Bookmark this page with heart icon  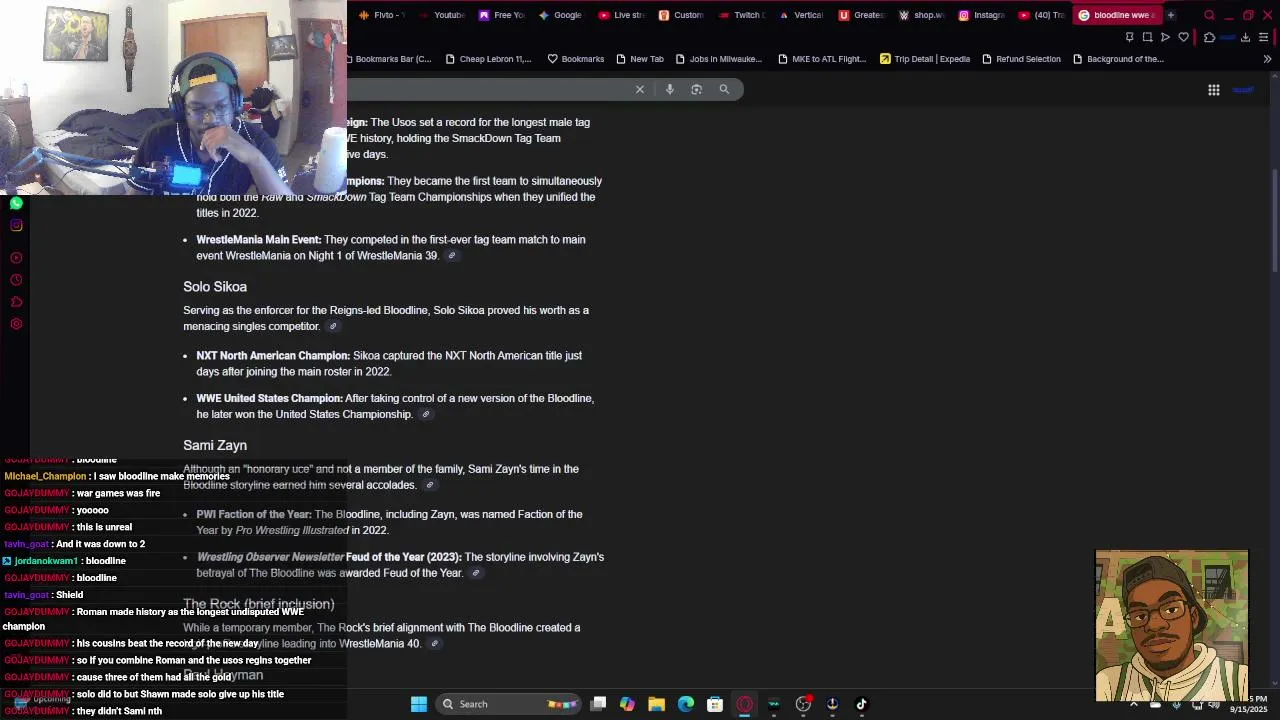click(x=1183, y=37)
